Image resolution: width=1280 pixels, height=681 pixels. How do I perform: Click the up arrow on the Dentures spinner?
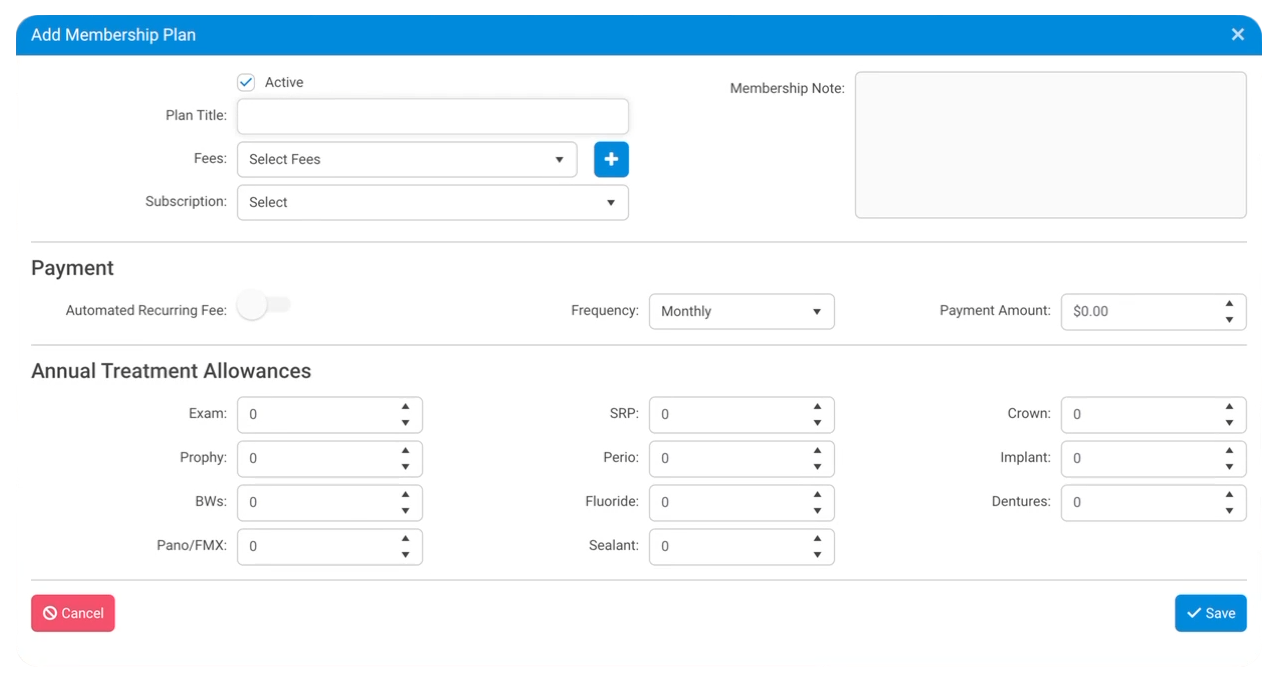(1229, 496)
